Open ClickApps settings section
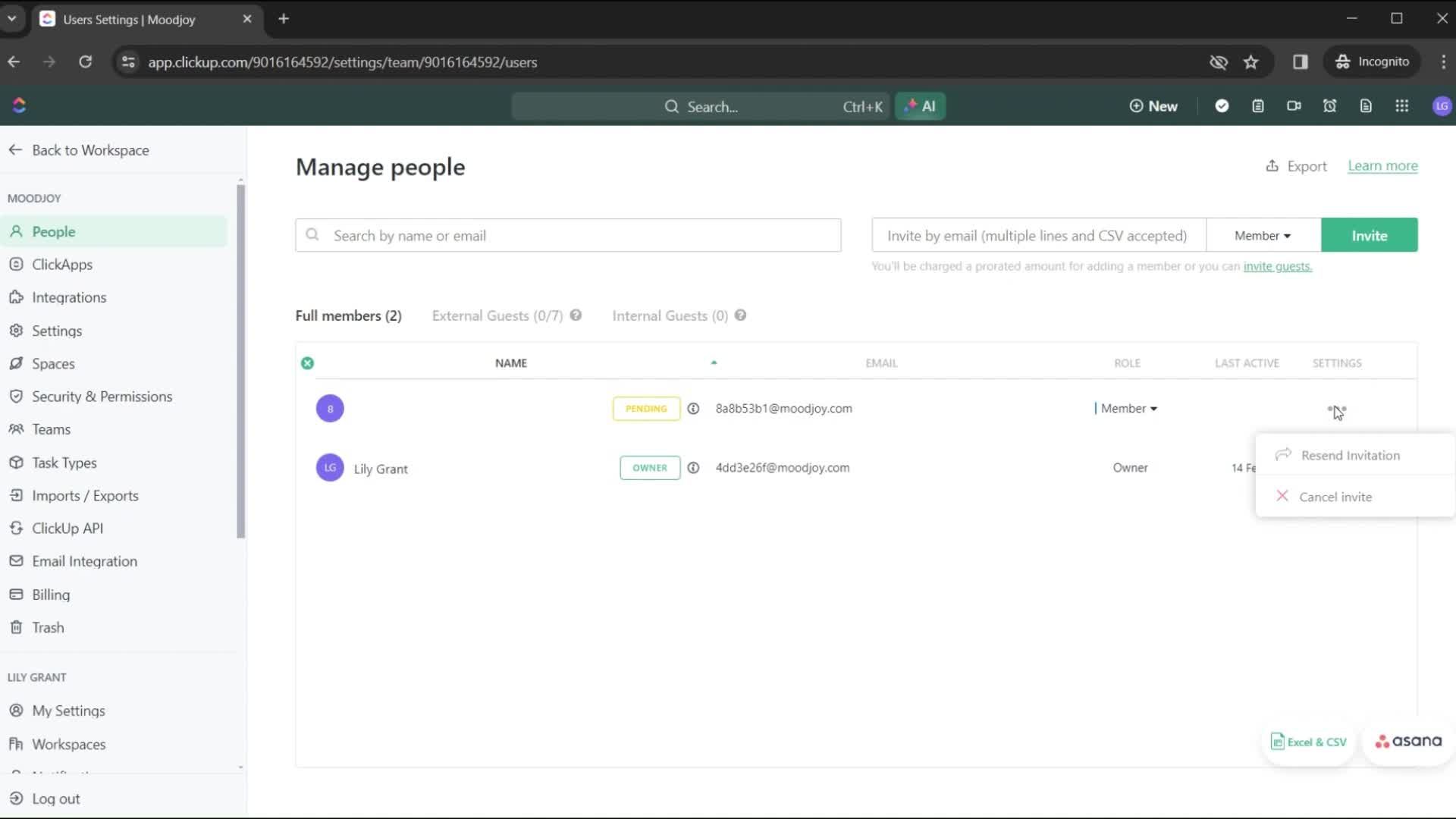The height and width of the screenshot is (819, 1456). (x=62, y=263)
